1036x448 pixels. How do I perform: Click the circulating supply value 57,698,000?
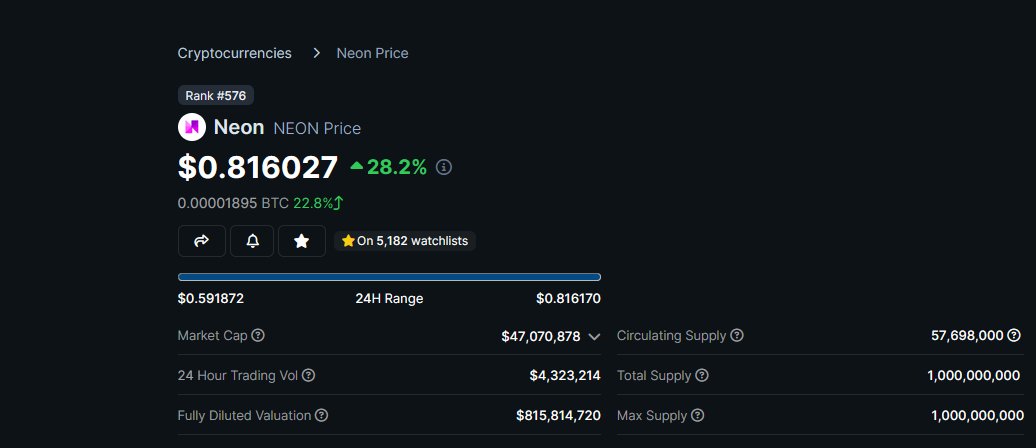click(x=967, y=336)
